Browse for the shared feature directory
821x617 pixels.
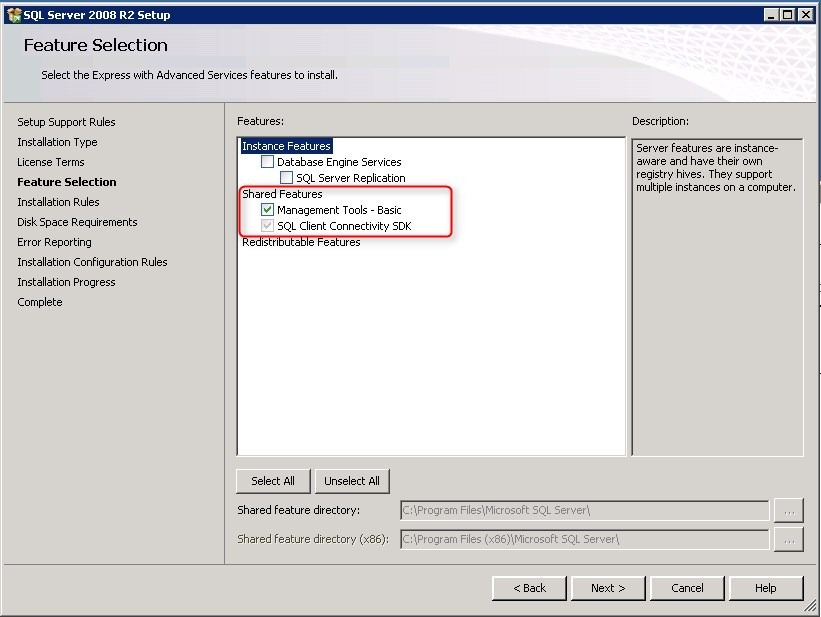[x=789, y=511]
